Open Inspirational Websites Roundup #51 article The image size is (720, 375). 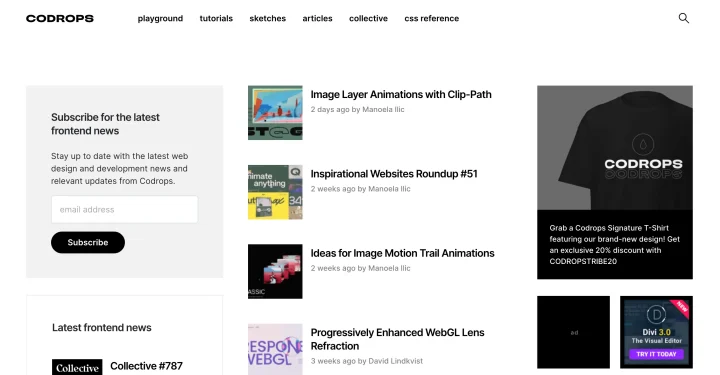coord(394,174)
